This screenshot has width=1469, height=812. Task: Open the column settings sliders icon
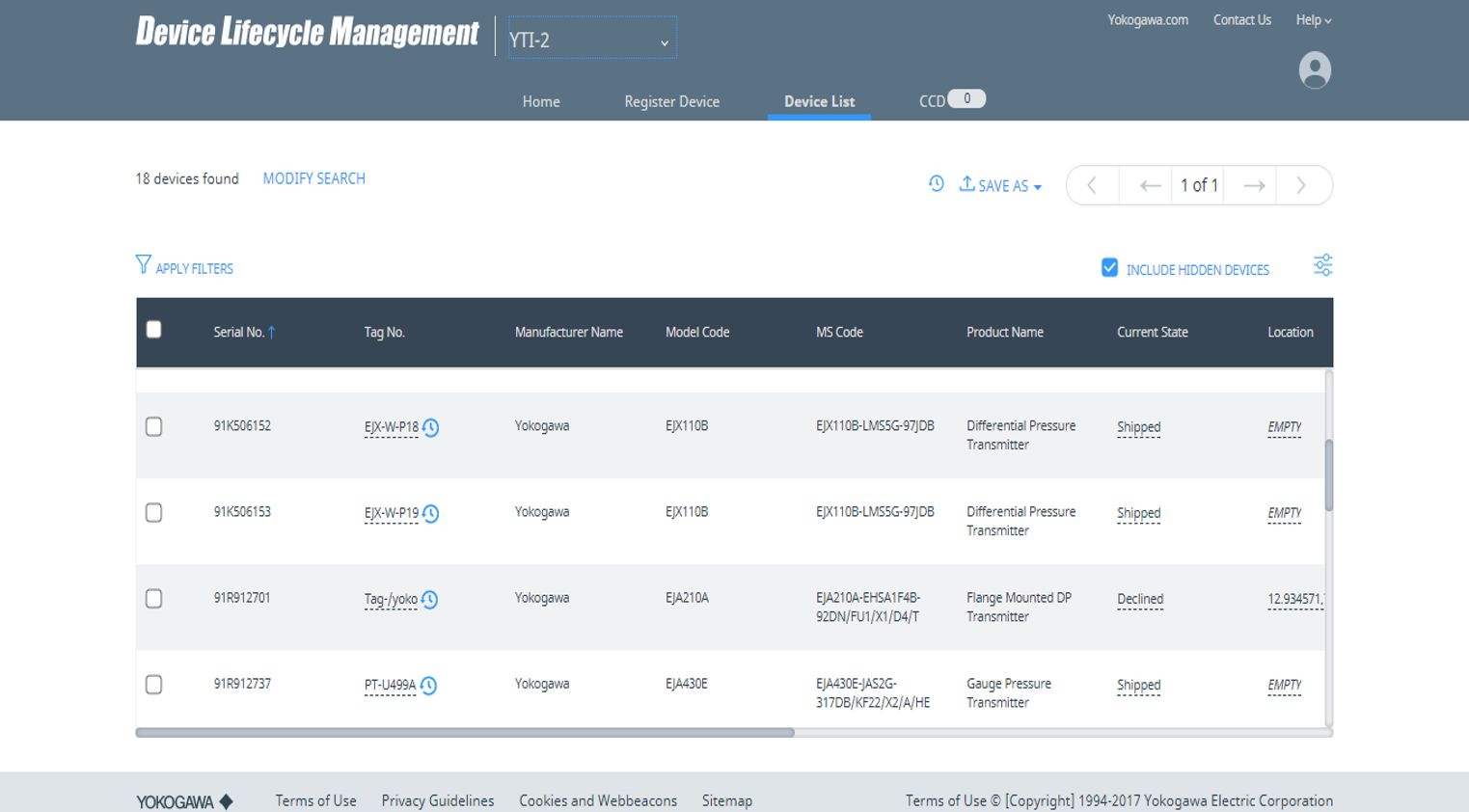1322,265
